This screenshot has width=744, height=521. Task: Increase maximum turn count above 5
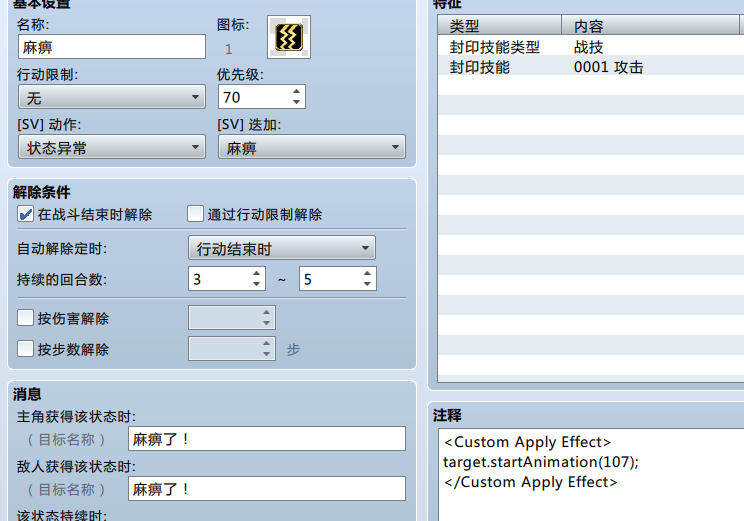[368, 273]
